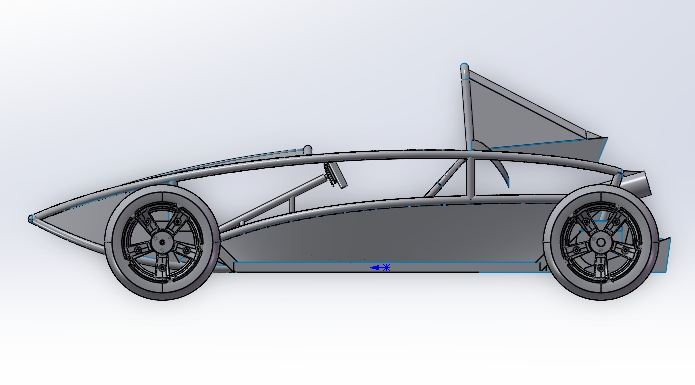Pick the exhaust outlet at the rear
Viewport: 695px width, 385px height.
tap(637, 183)
